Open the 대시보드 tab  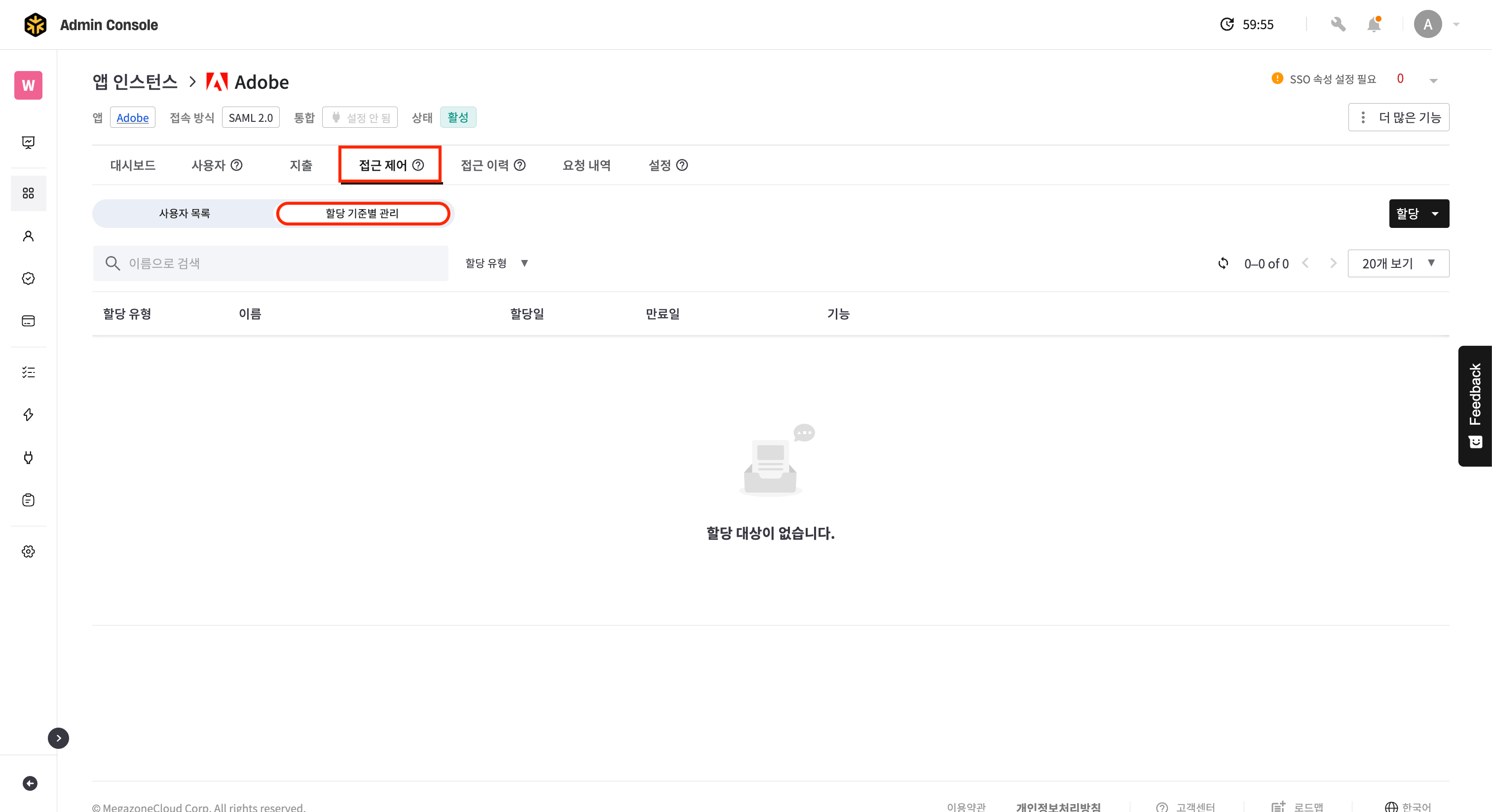133,166
